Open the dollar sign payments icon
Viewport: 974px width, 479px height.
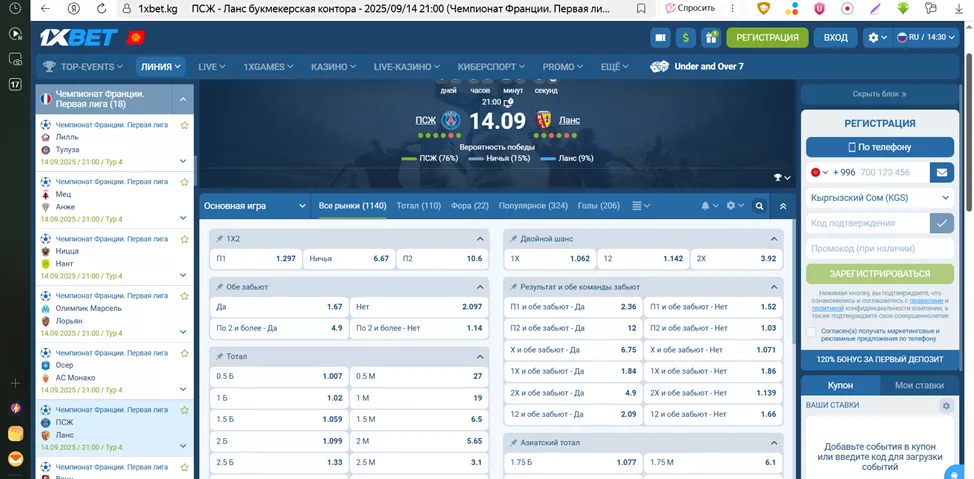[686, 38]
